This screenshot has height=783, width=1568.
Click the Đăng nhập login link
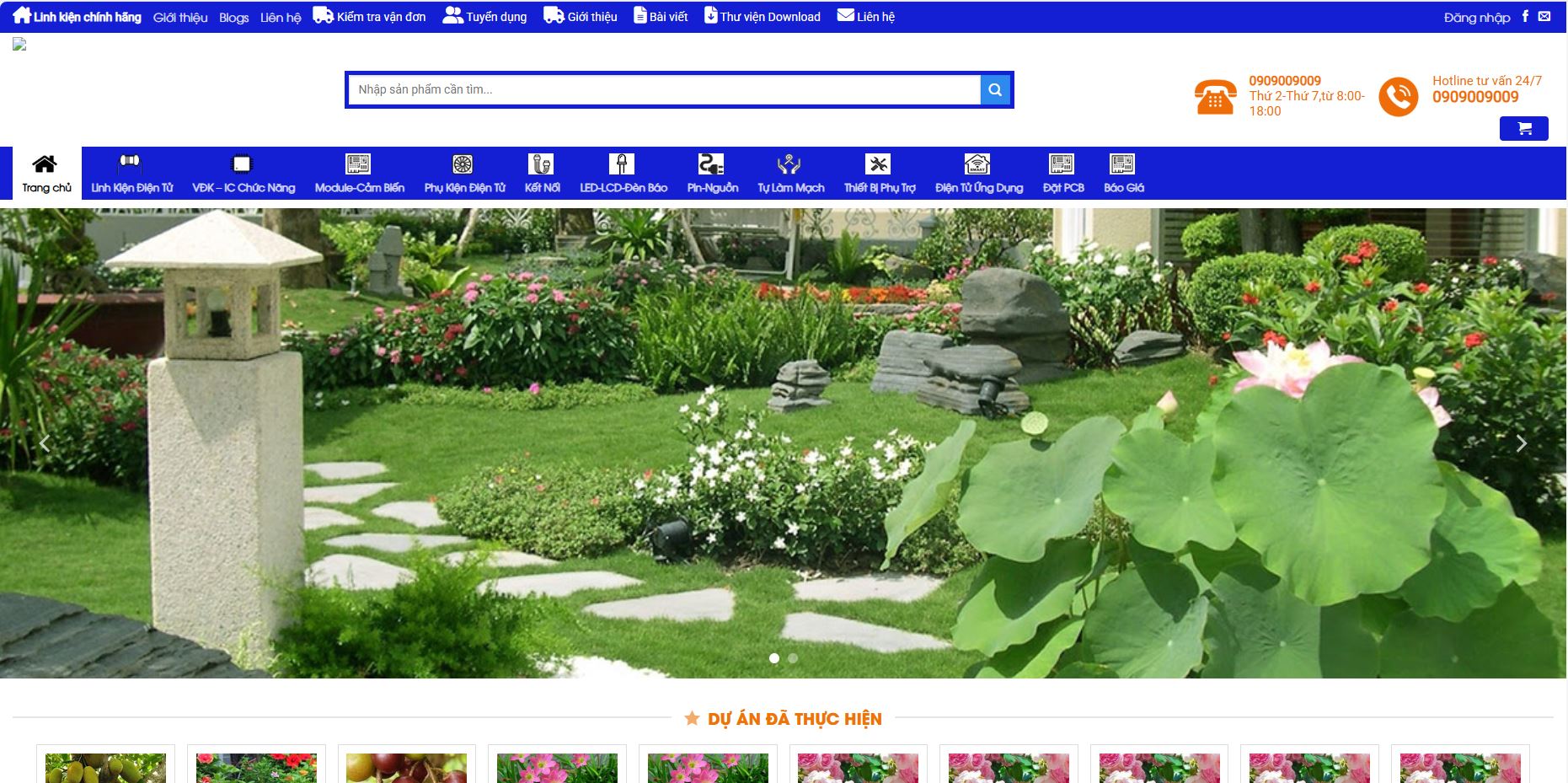click(x=1476, y=17)
